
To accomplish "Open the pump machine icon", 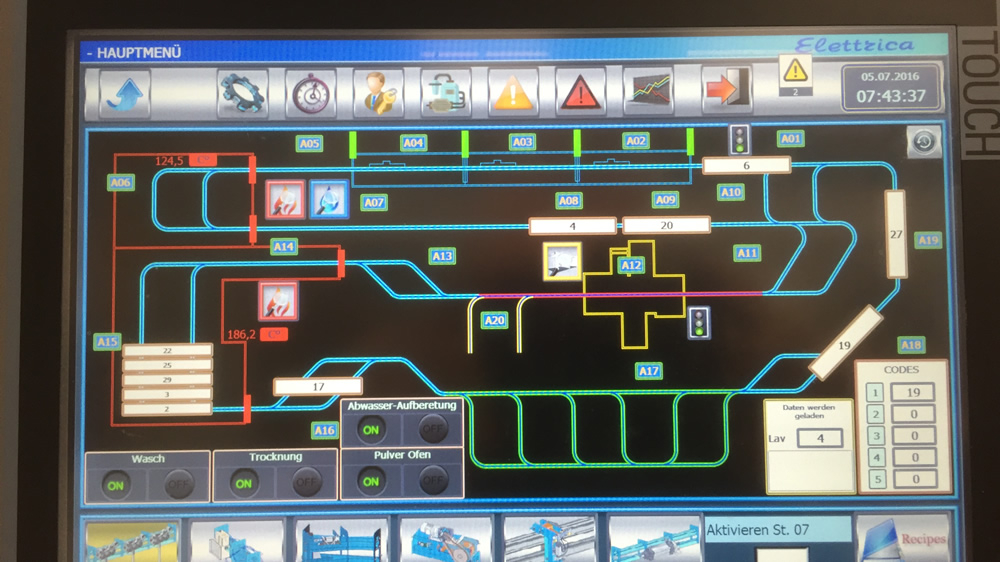I will (446, 93).
